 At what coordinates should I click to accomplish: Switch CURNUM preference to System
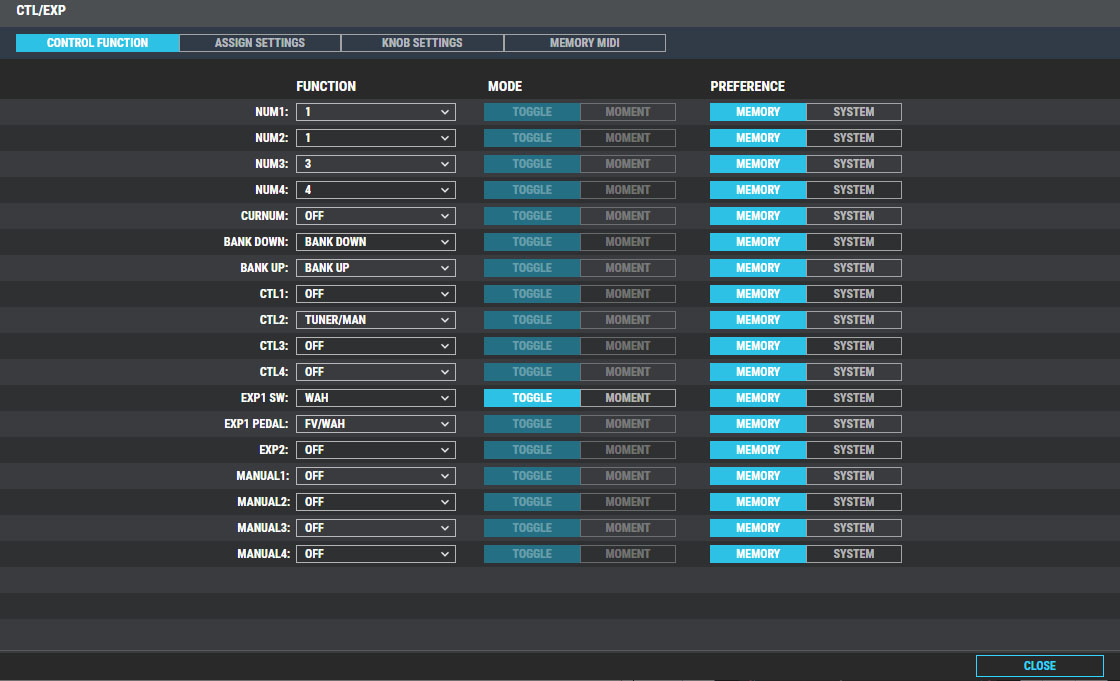coord(854,216)
